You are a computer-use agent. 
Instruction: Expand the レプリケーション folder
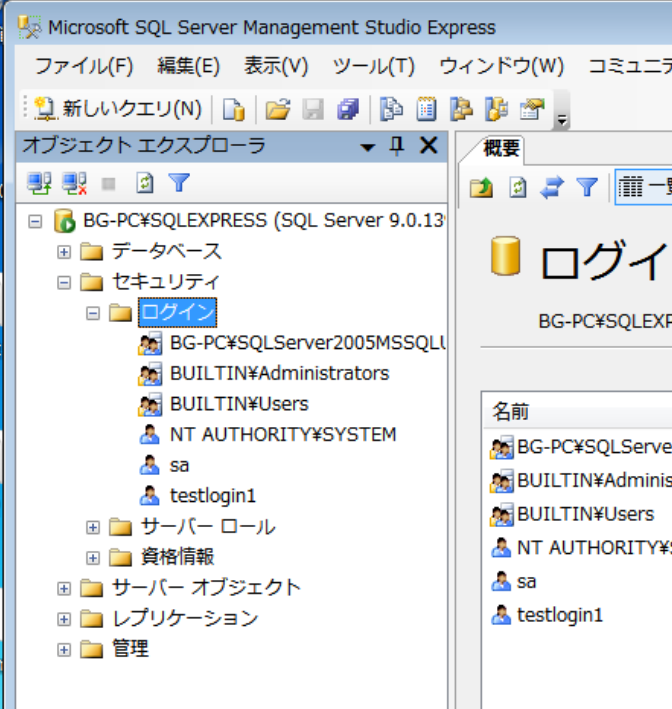pyautogui.click(x=64, y=619)
